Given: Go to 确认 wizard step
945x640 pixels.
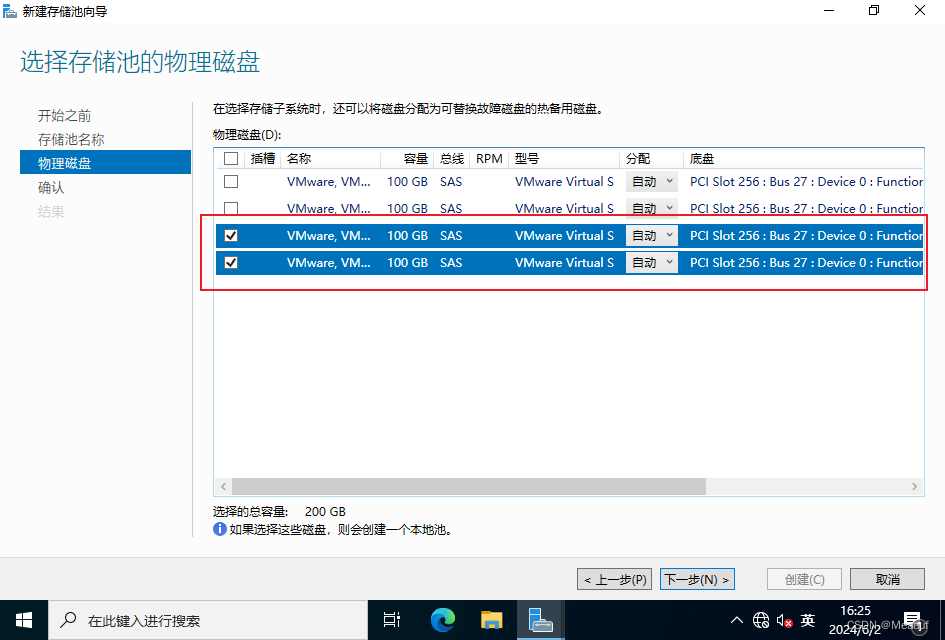Looking at the screenshot, I should tap(51, 187).
